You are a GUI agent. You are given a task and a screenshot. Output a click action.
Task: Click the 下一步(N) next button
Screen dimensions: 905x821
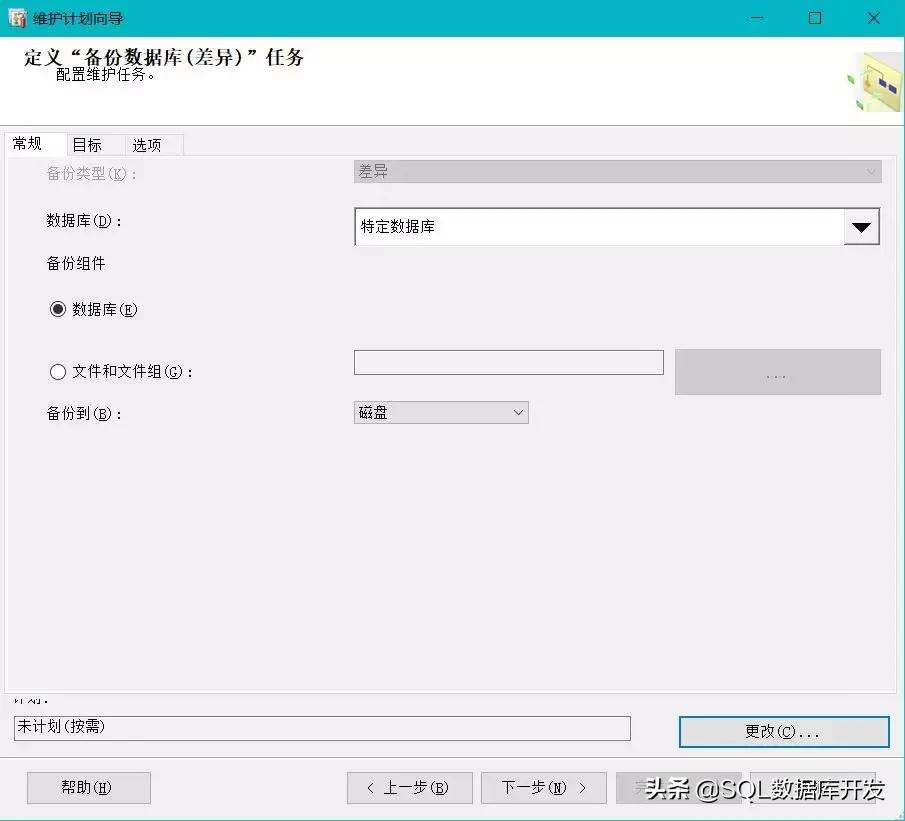543,787
